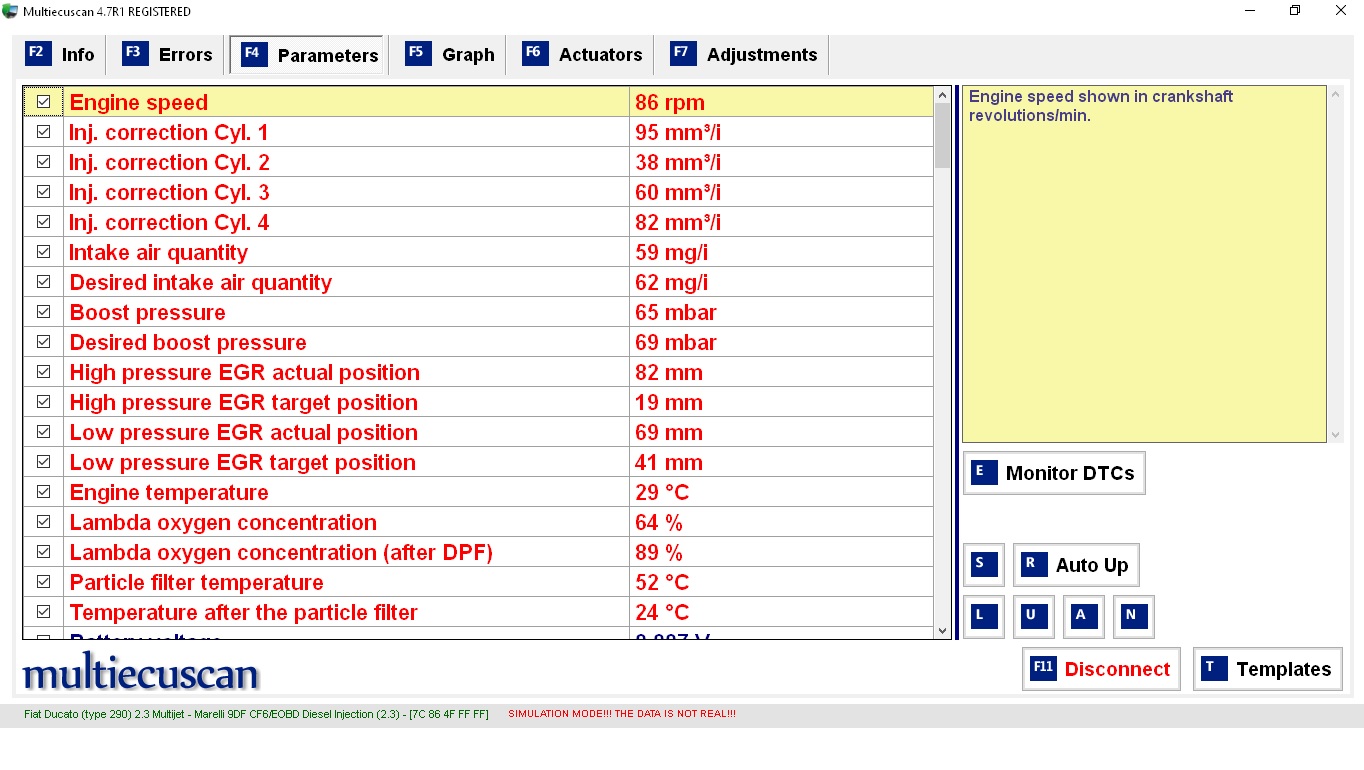Disable the Engine temperature checkbox

[x=43, y=492]
